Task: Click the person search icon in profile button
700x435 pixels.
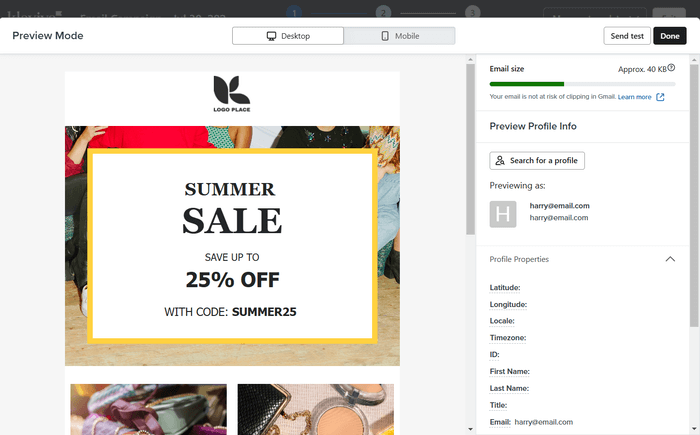Action: (x=500, y=160)
